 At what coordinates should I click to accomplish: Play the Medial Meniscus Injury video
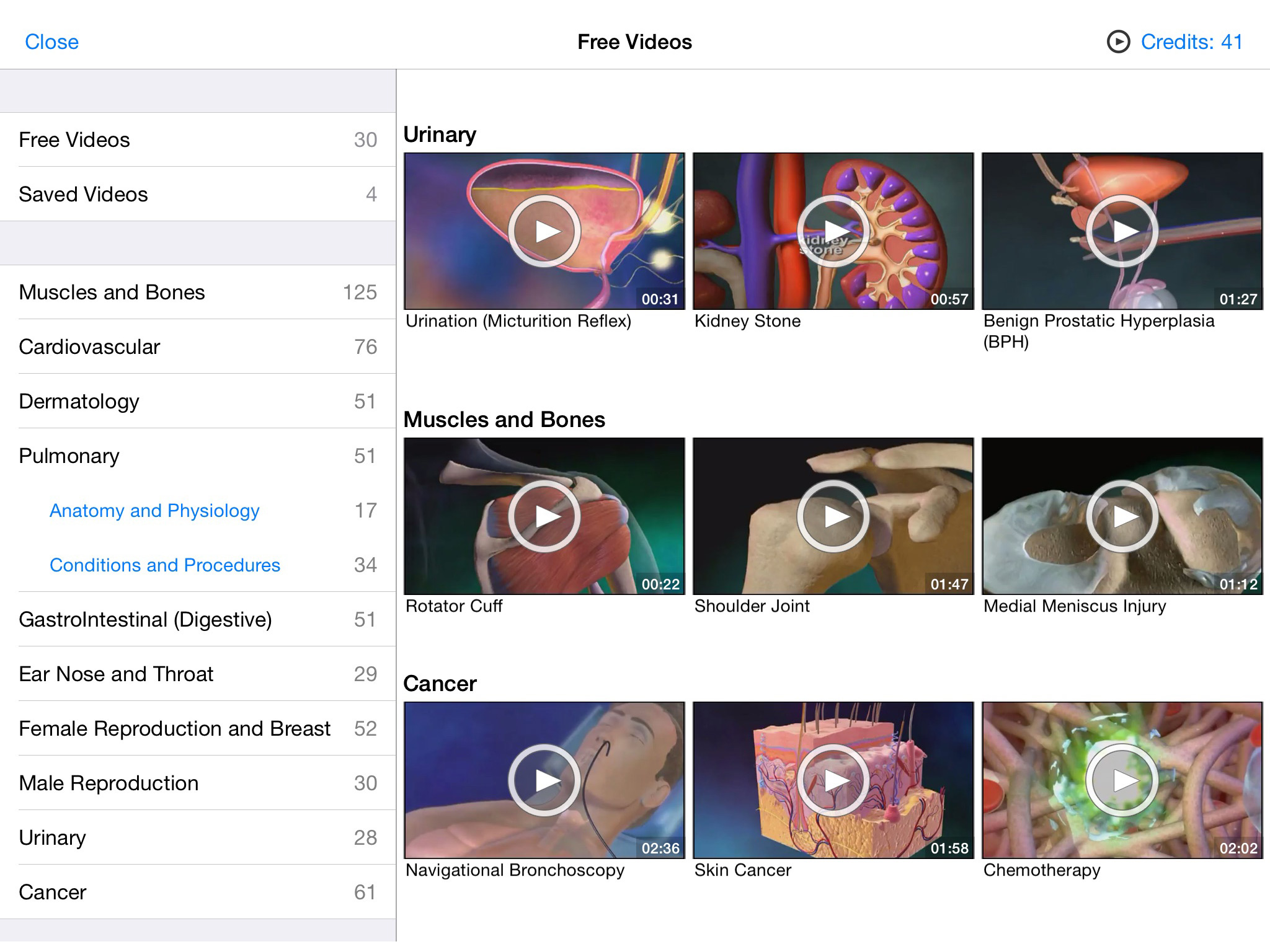(x=1122, y=516)
